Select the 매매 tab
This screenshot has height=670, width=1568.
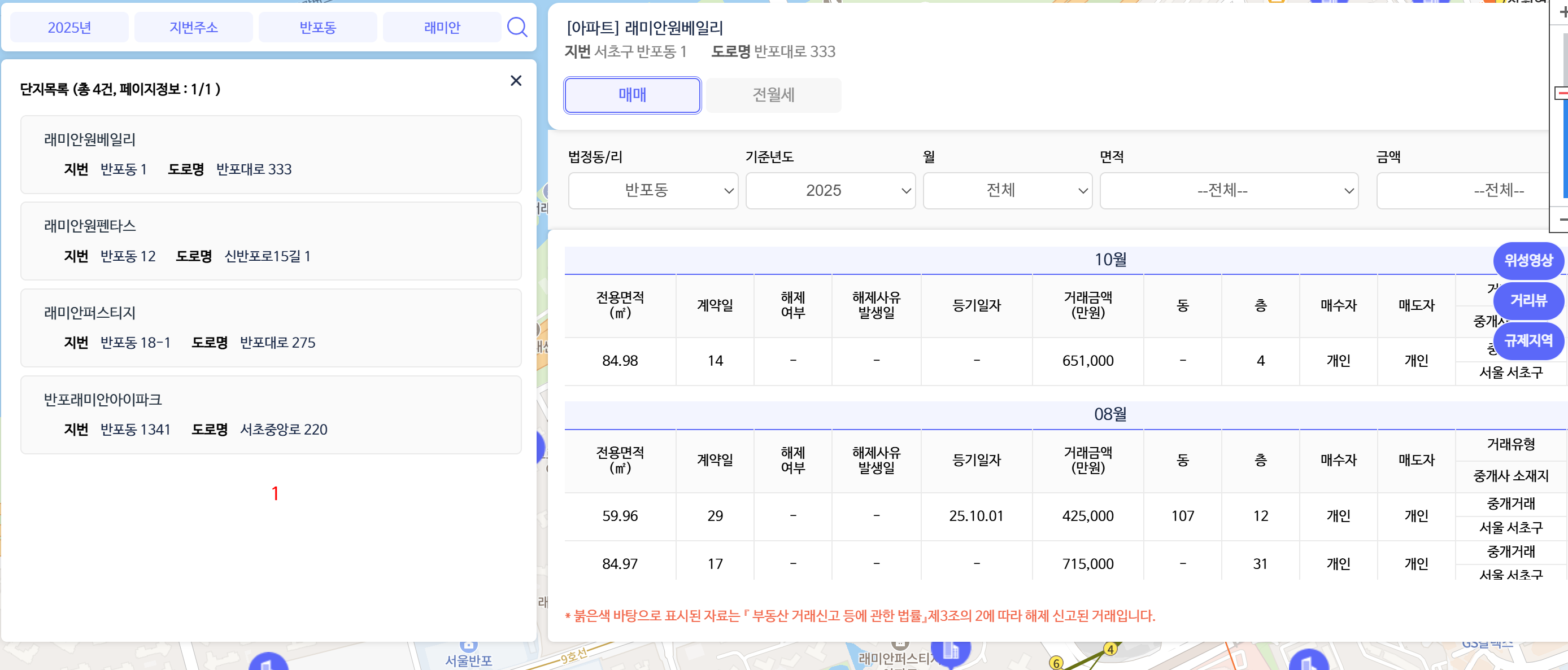coord(632,95)
